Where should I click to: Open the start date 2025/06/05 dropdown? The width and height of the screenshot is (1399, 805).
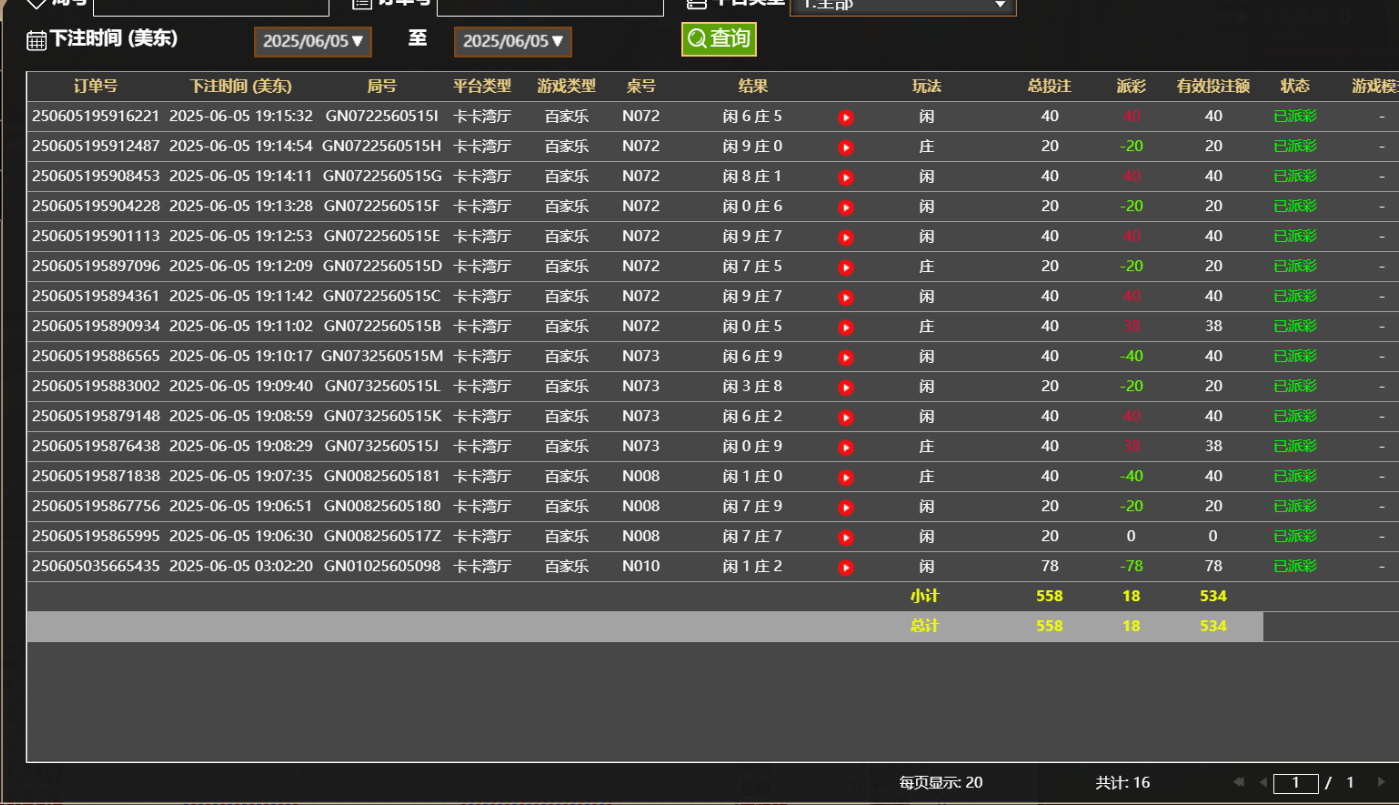click(314, 41)
